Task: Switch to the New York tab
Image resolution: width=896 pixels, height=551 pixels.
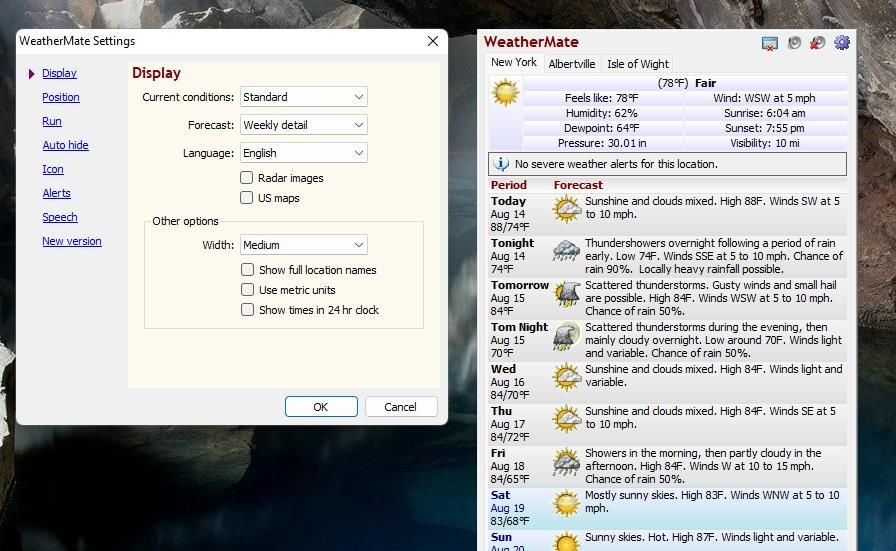Action: tap(514, 62)
